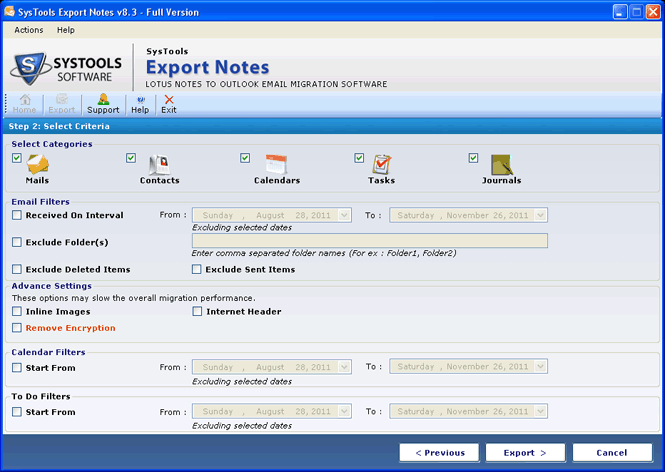
Task: Tick the Exclude Folder(s) checkbox
Action: point(17,242)
